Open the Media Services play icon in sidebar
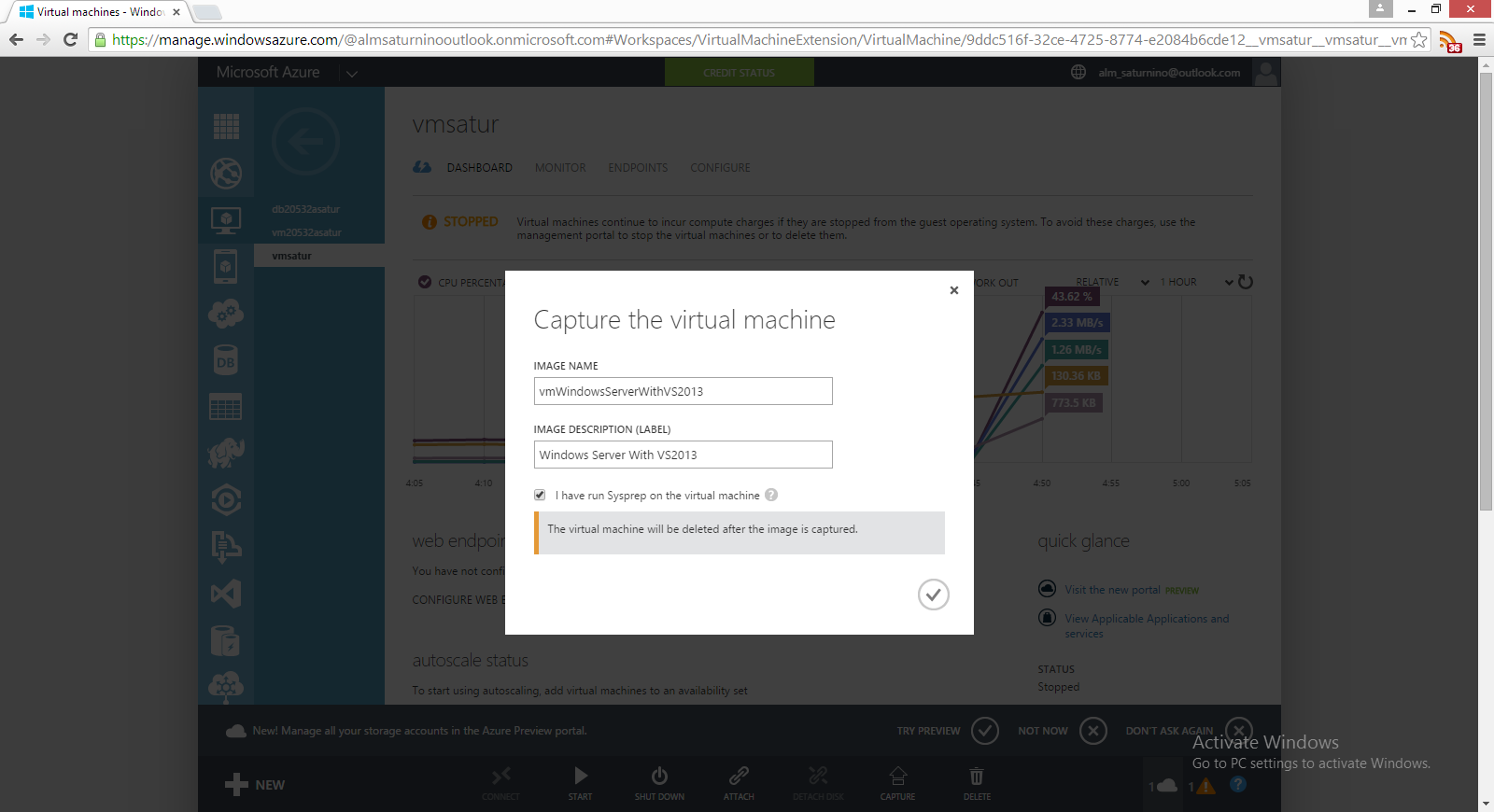The width and height of the screenshot is (1494, 812). pos(226,500)
